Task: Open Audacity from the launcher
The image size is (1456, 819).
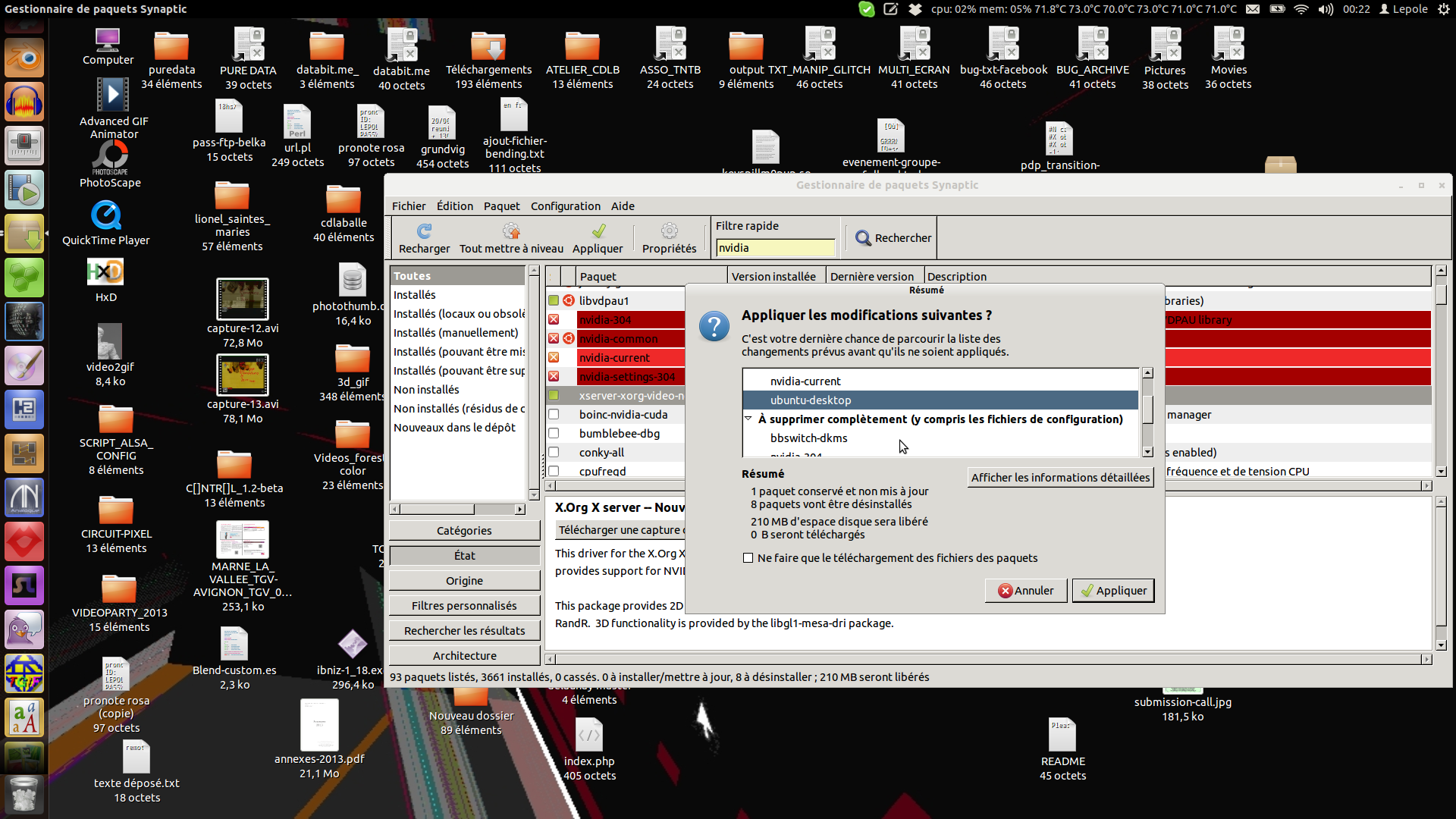Action: (24, 102)
